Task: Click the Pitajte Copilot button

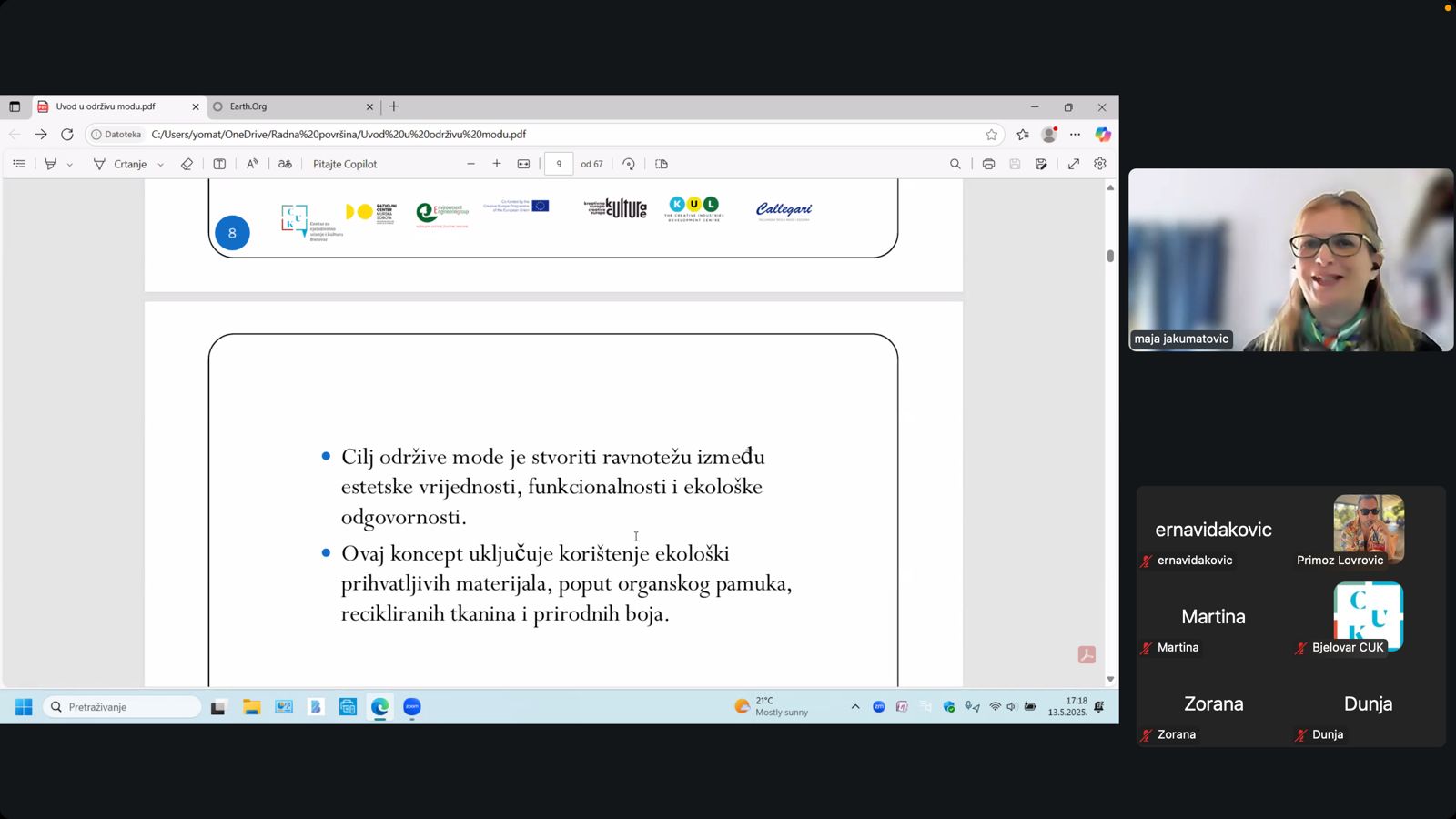Action: tap(345, 164)
